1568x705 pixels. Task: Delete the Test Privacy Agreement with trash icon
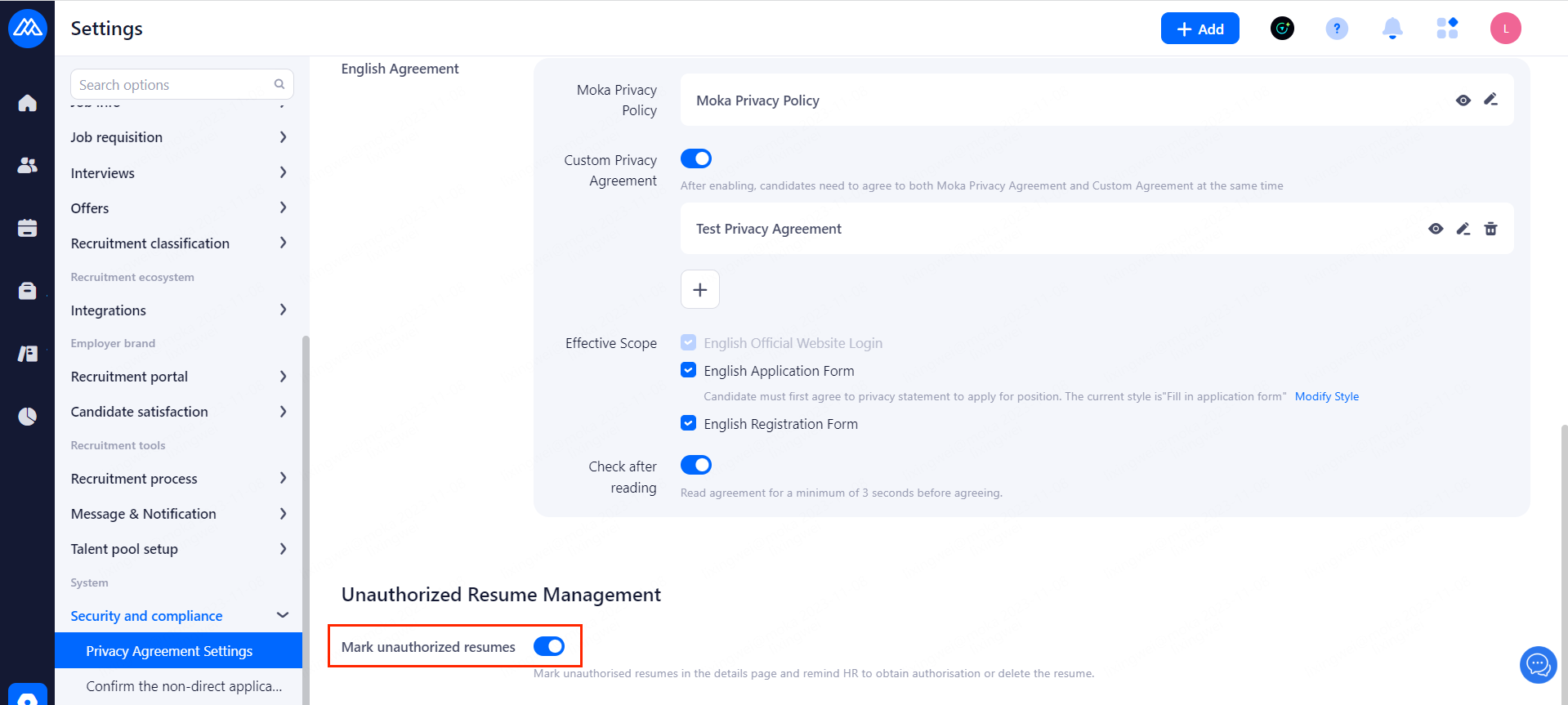click(1490, 229)
